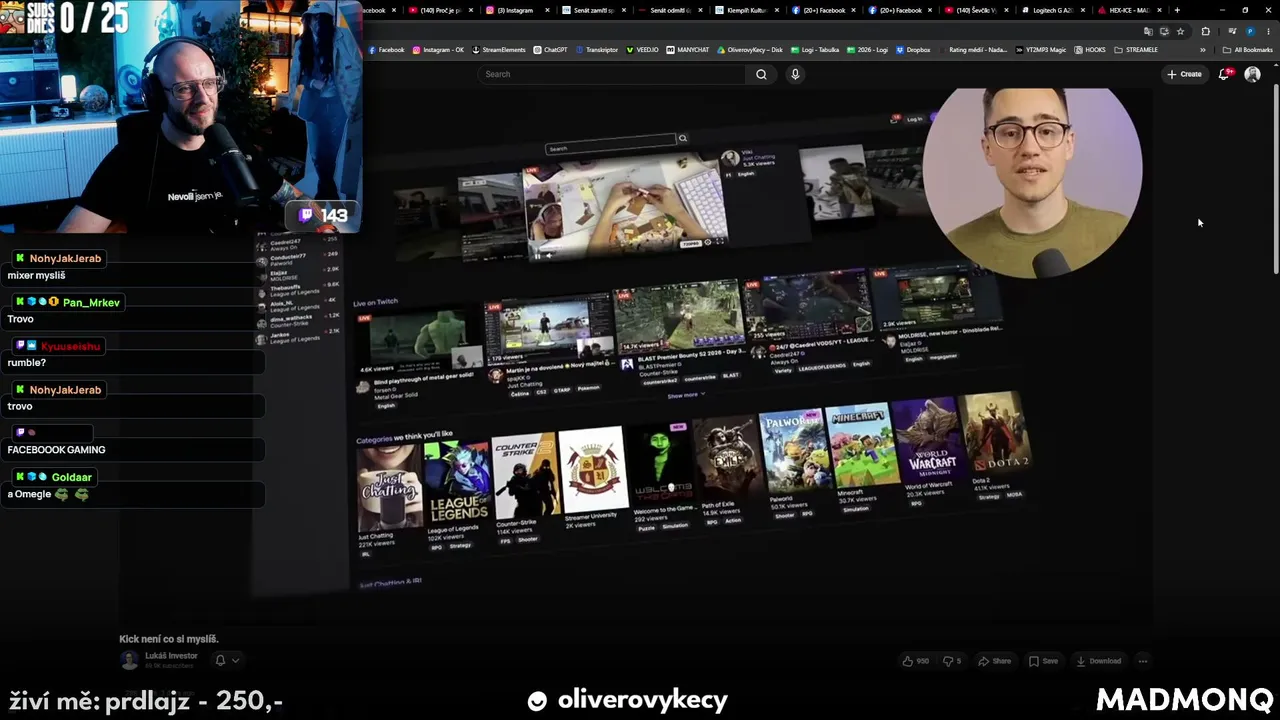Dislike the video using thumbs-down
This screenshot has height=720, width=1280.
coord(950,661)
